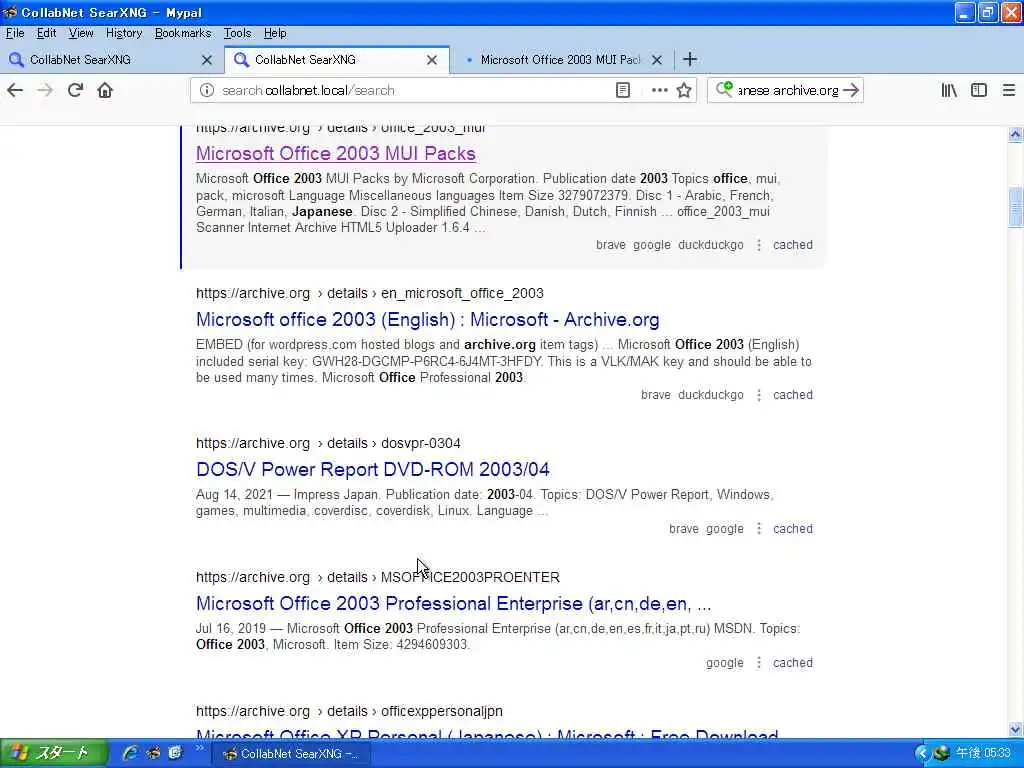
Task: Go back to the previous page
Action: pos(15,90)
